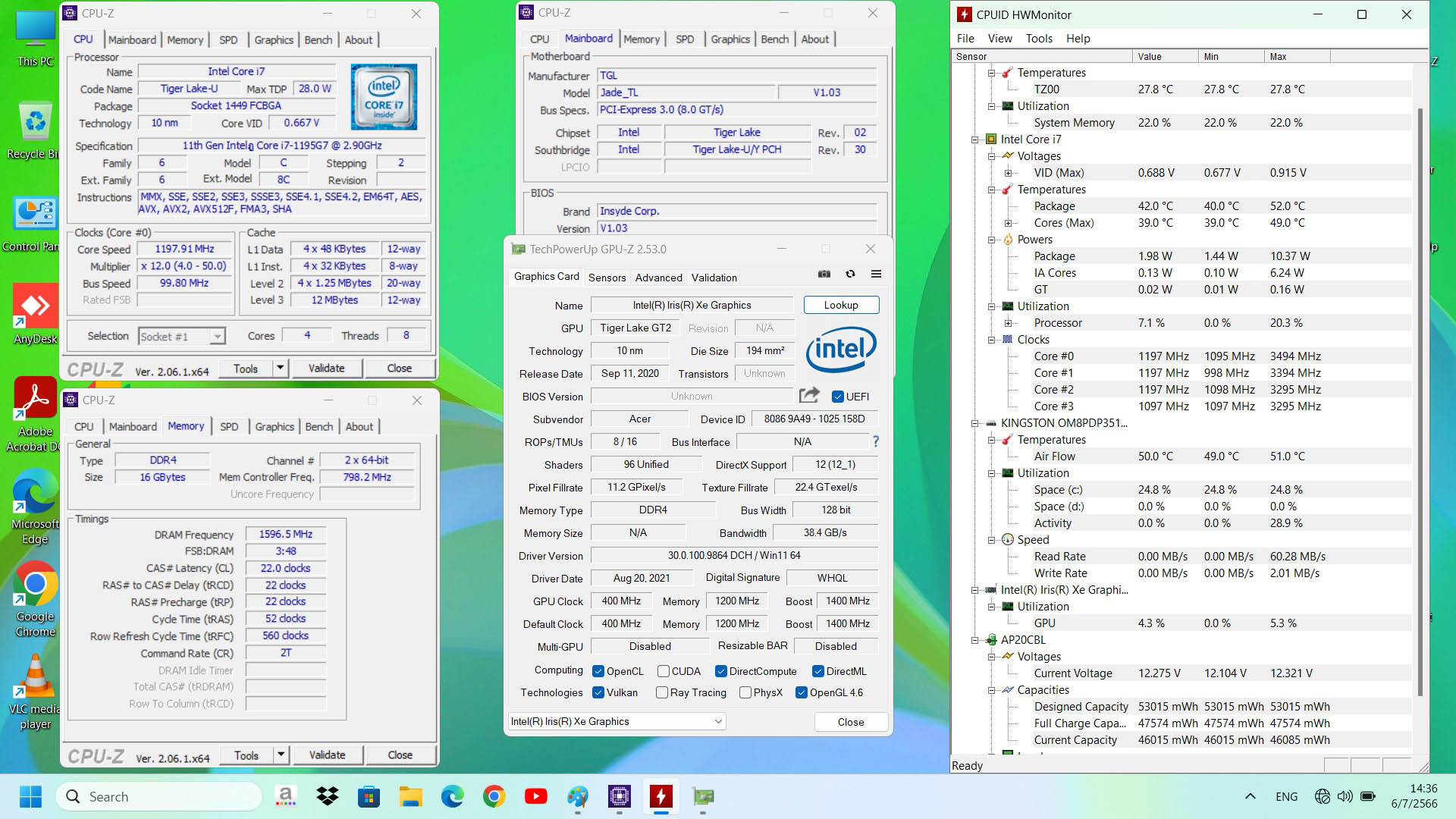The image size is (1456, 819).
Task: Show hidden icons in the system tray
Action: [1250, 796]
